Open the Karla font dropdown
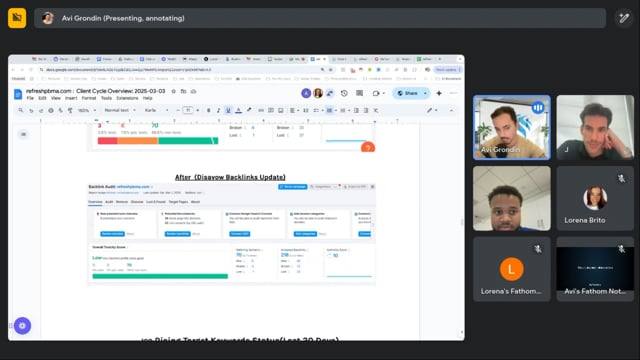The image size is (640, 360). tap(156, 110)
